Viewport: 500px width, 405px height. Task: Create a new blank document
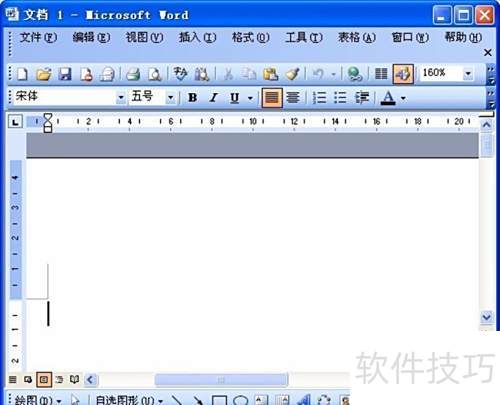point(22,74)
